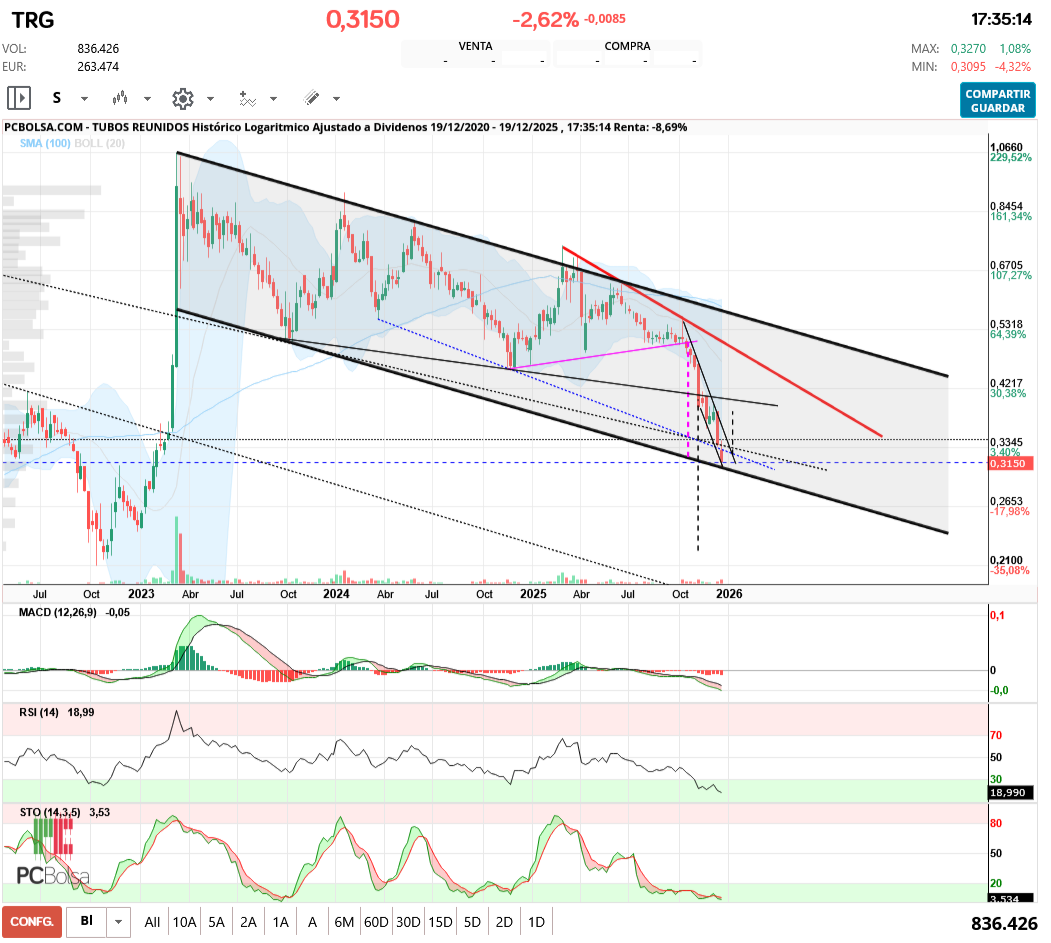Select the 6M period in bottom bar
The width and height of the screenshot is (1051, 943).
pos(344,921)
